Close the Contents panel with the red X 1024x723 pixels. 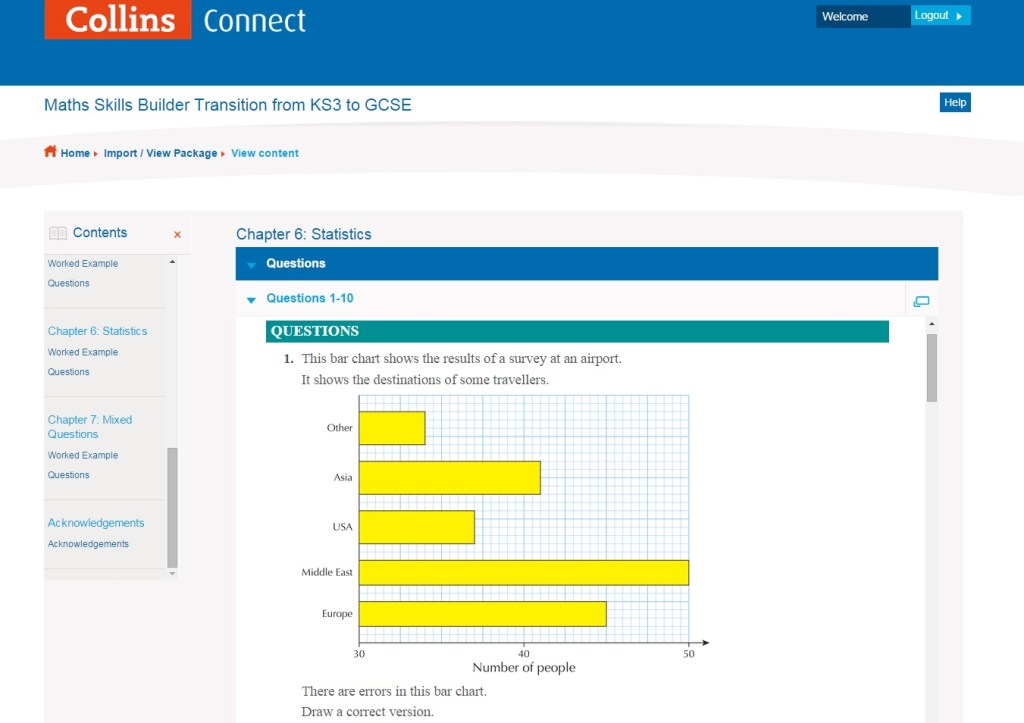(x=177, y=233)
